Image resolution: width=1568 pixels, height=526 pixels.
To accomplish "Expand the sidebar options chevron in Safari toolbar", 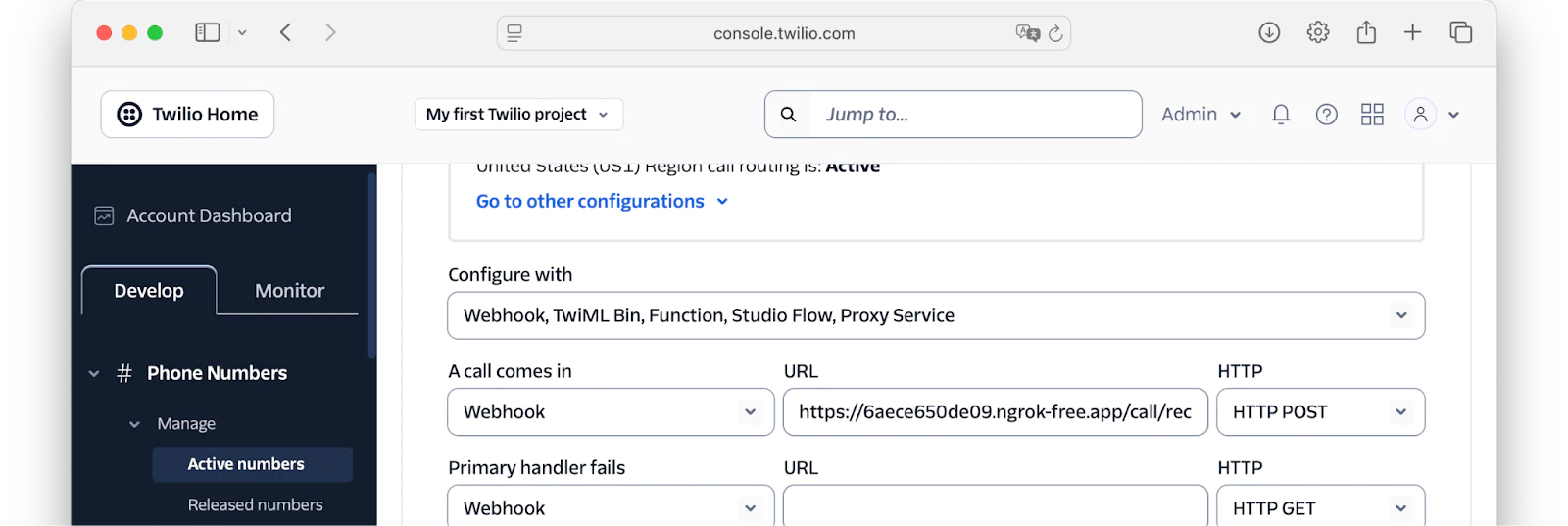I will coord(242,33).
